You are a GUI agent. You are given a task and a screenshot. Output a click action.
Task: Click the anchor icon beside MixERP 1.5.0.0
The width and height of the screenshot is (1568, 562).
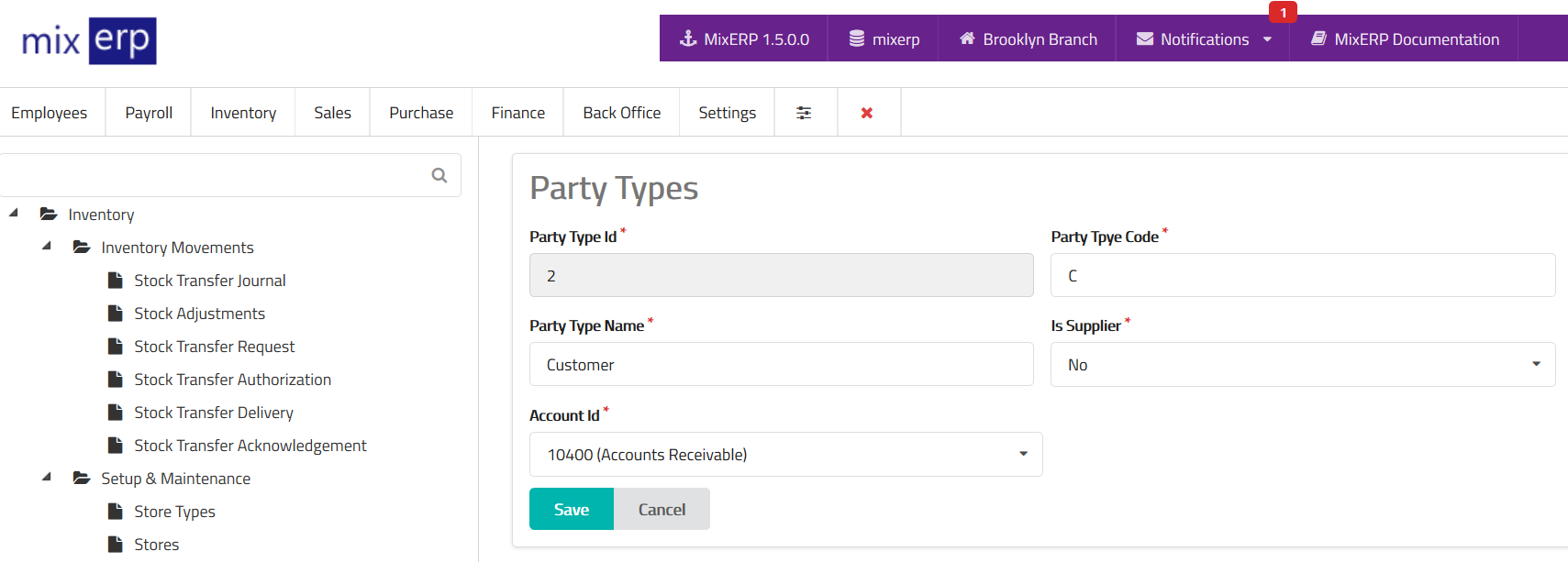pyautogui.click(x=688, y=39)
